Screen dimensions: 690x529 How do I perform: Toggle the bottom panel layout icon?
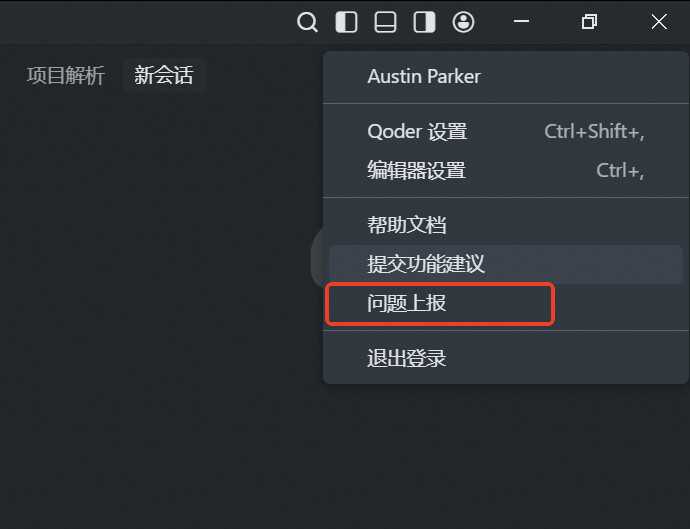coord(385,22)
